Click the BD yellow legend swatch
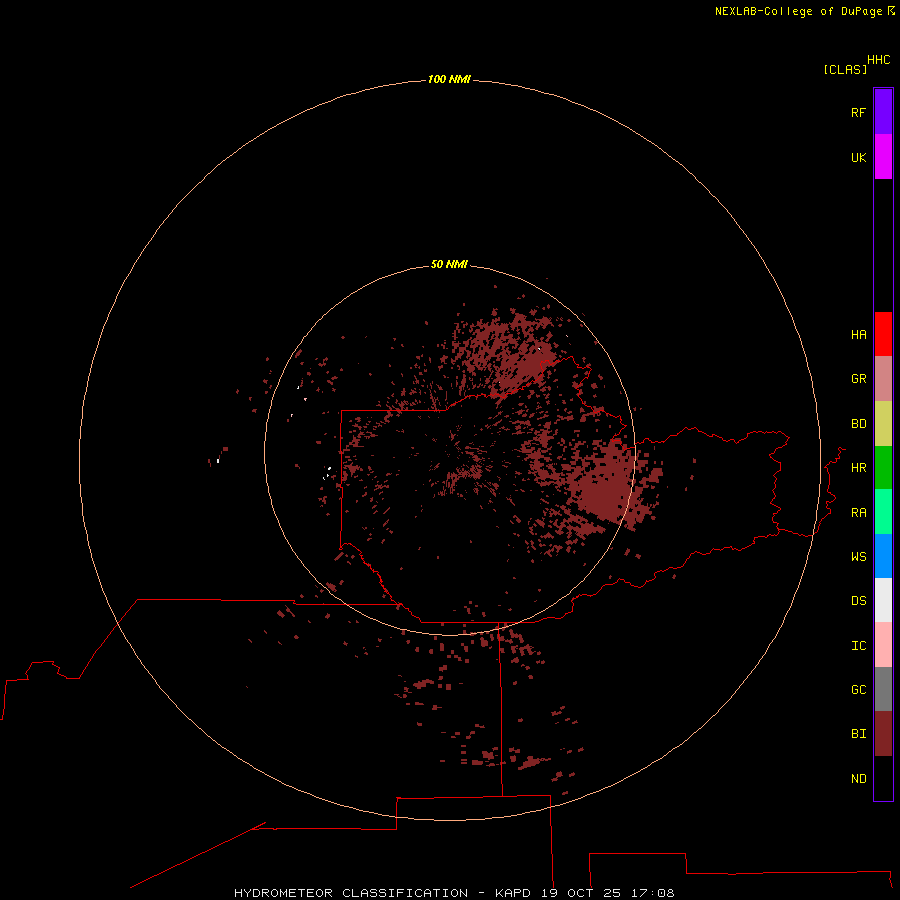This screenshot has height=900, width=900. [x=883, y=424]
